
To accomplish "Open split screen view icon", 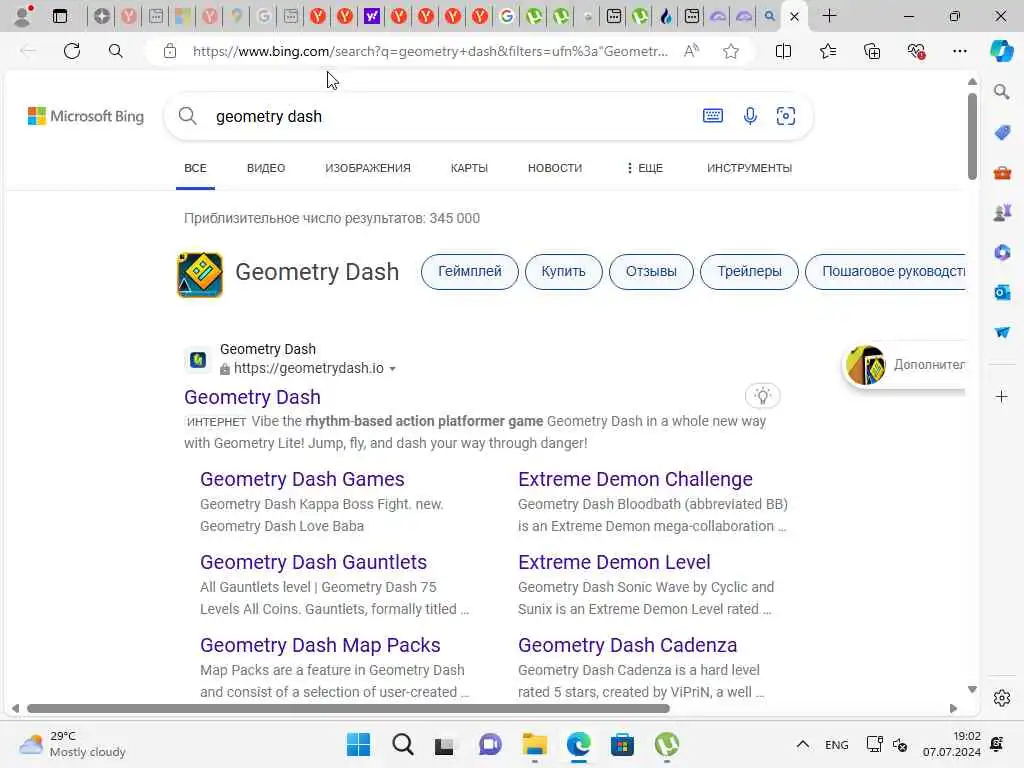I will (783, 51).
